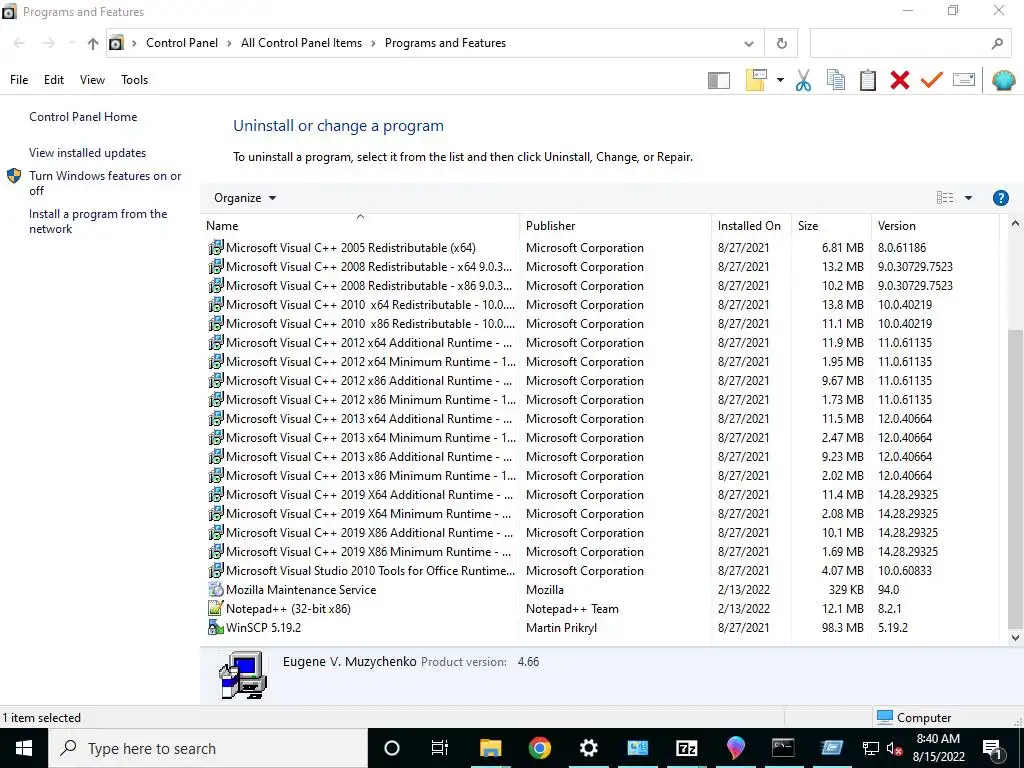
Task: Click the blue Help question mark icon
Action: pyautogui.click(x=1000, y=198)
